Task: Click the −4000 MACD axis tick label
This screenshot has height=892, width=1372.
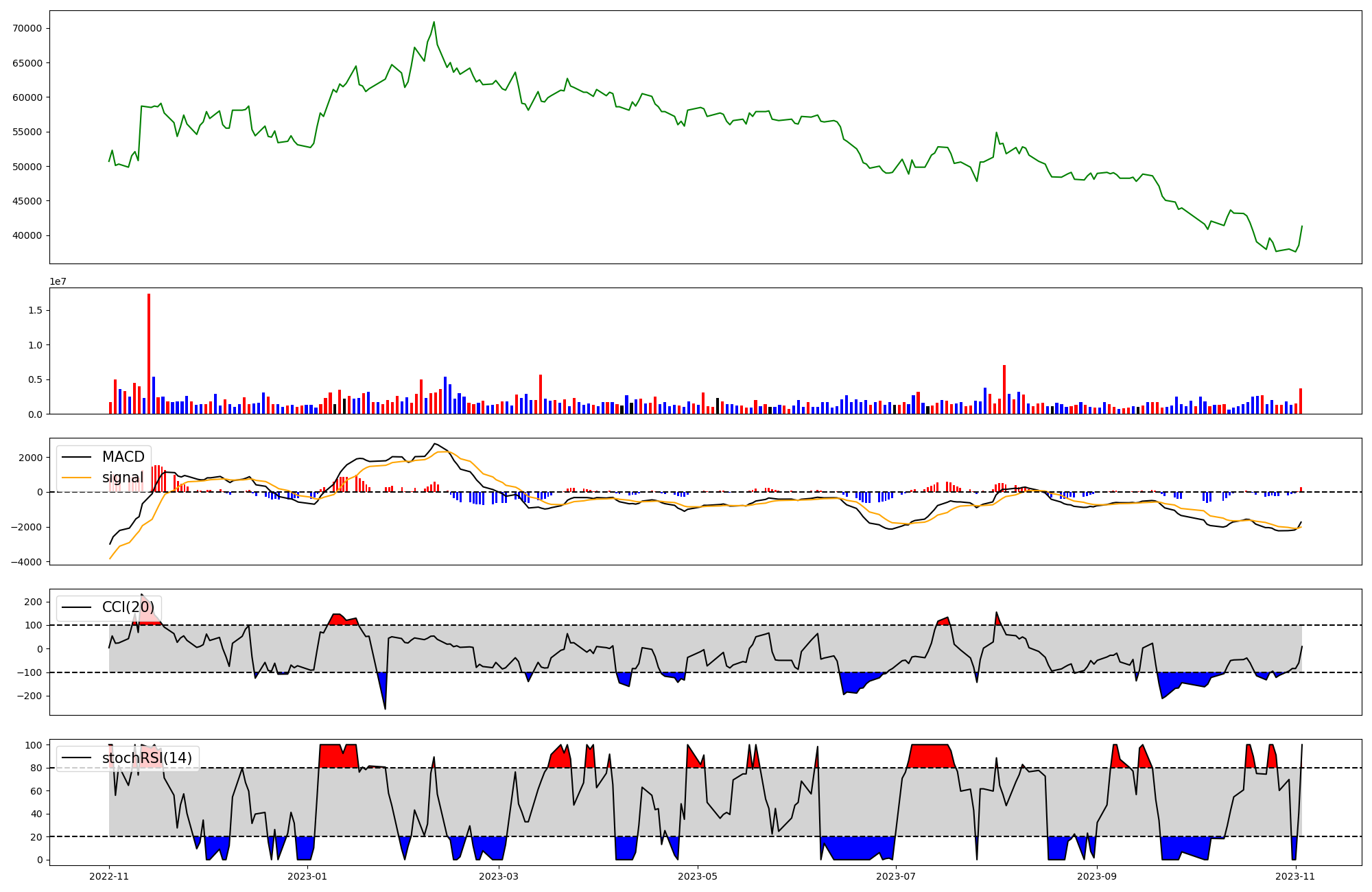Action: point(25,562)
